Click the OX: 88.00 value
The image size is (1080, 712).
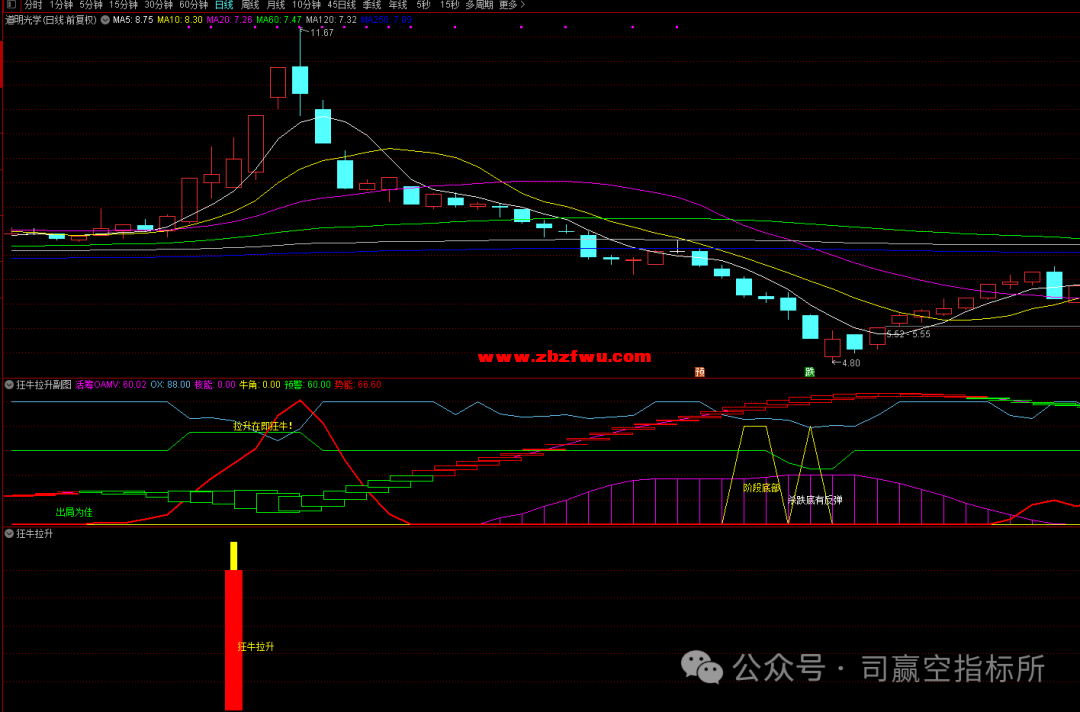tap(170, 385)
